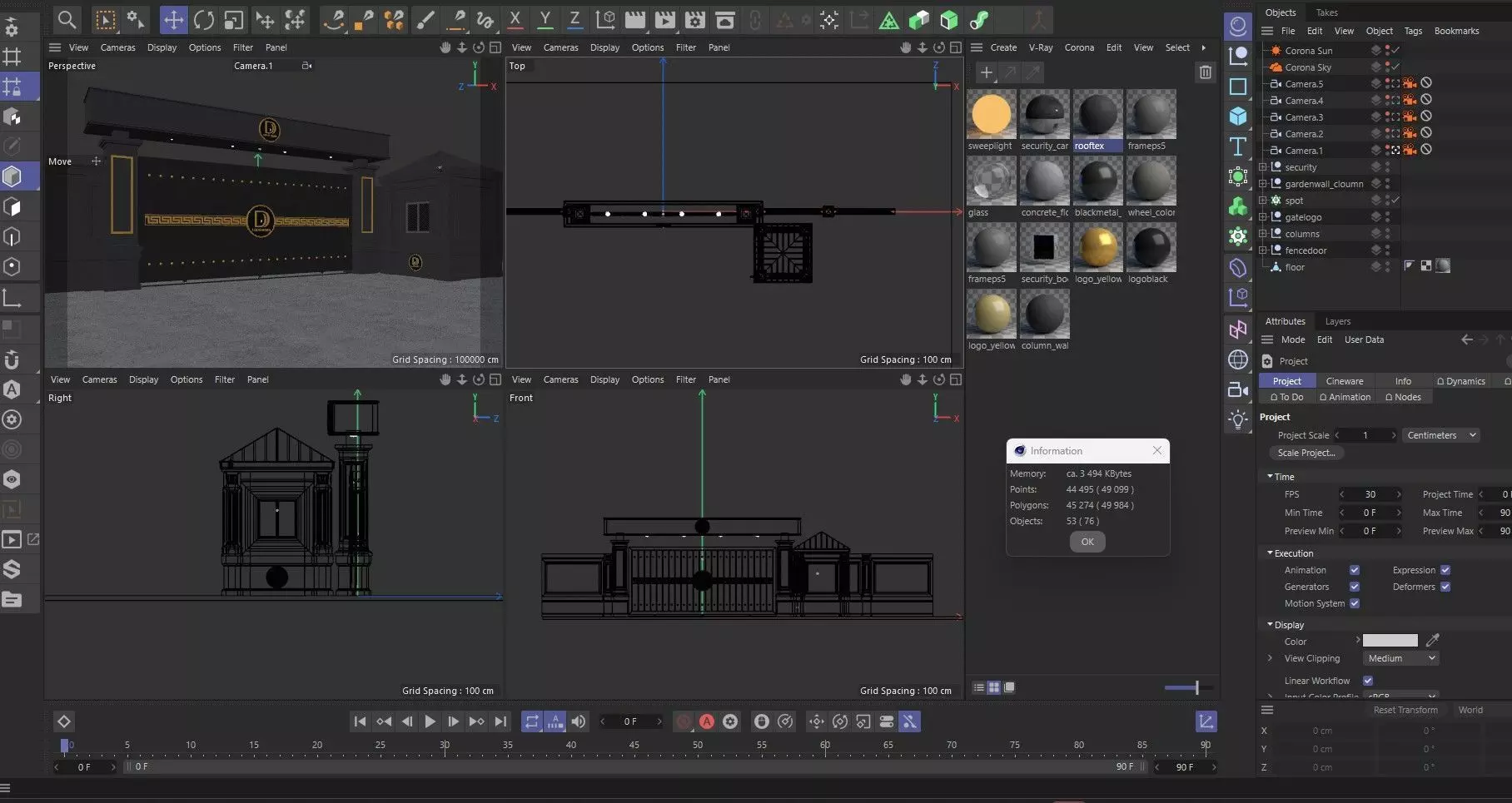1512x803 pixels.
Task: Collapse the Time section
Action: [x=1270, y=477]
